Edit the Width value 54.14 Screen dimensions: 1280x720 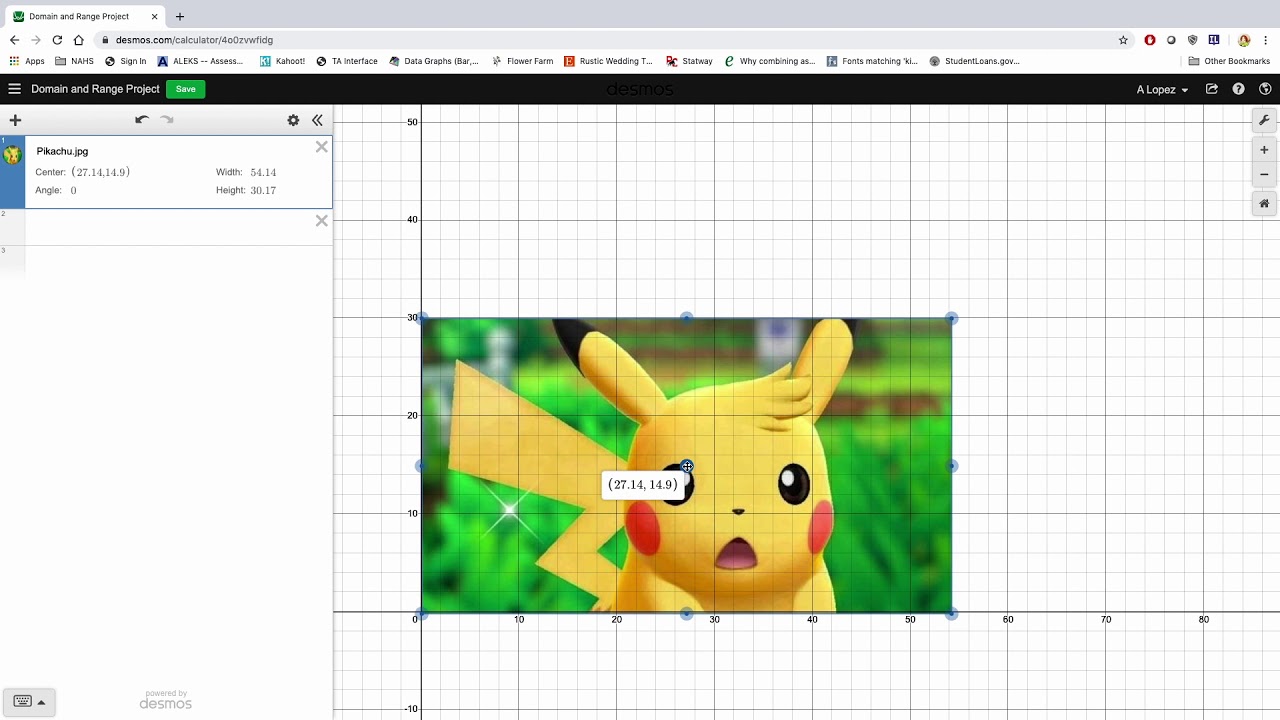263,172
